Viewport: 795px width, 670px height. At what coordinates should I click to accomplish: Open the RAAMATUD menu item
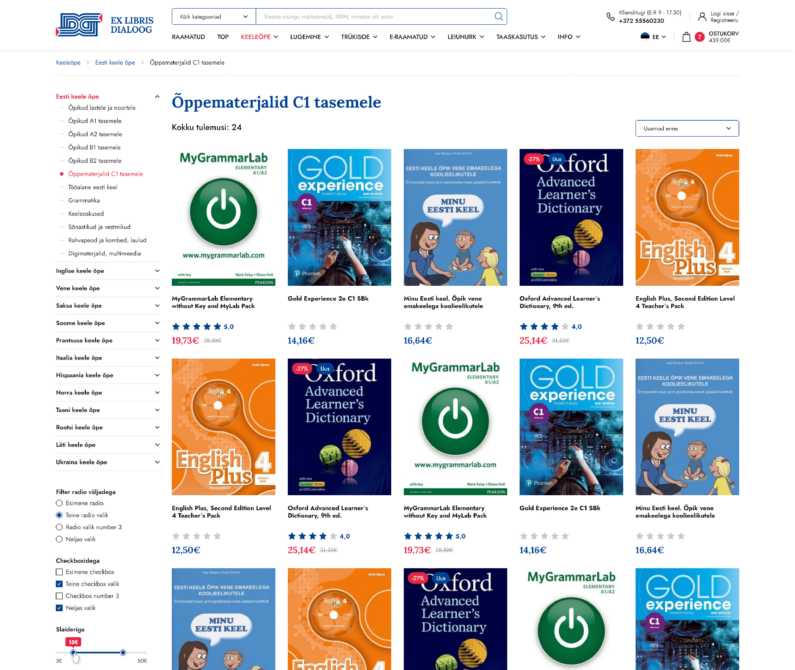[x=188, y=37]
